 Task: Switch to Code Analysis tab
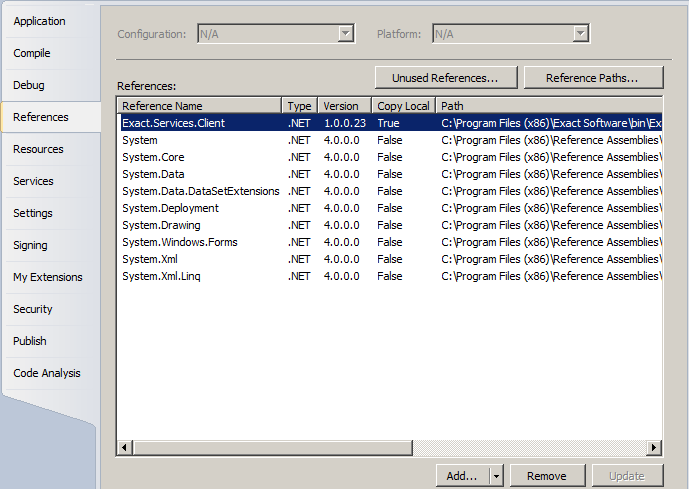pos(47,373)
